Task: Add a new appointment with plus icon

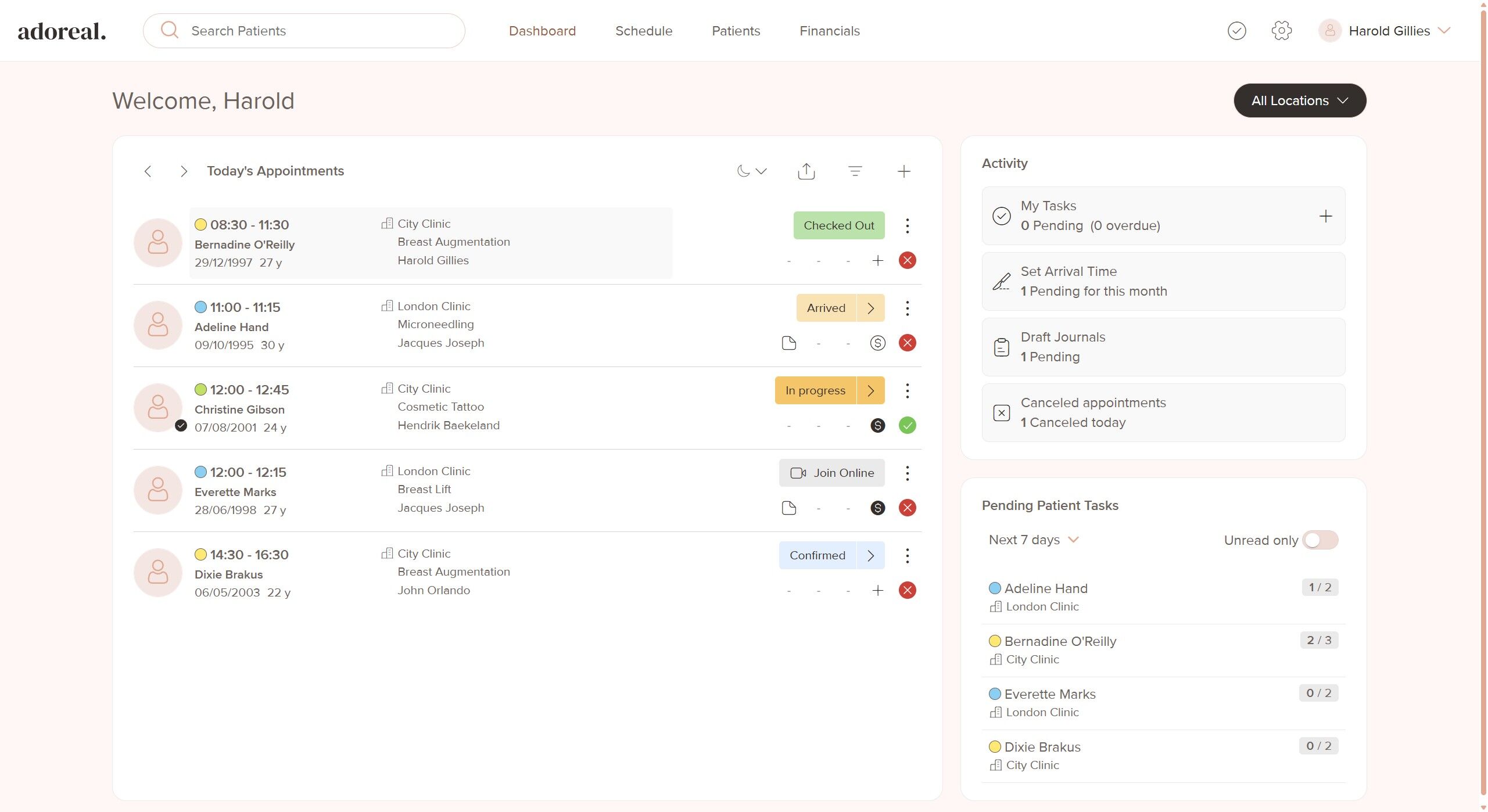Action: click(903, 171)
